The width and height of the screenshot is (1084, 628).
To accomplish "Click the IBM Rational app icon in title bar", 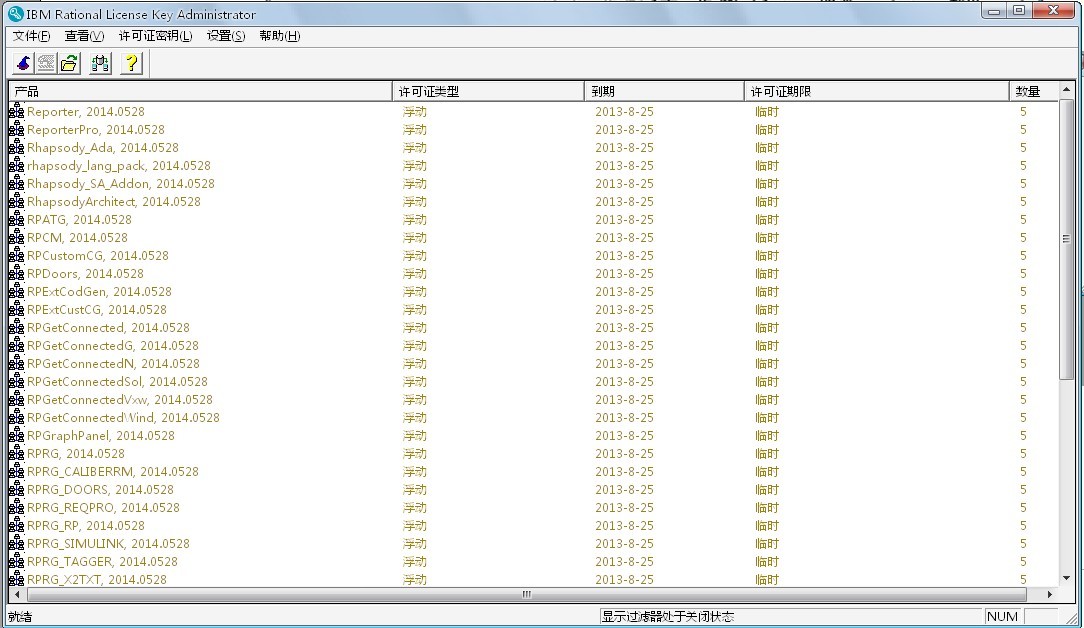I will pos(15,13).
